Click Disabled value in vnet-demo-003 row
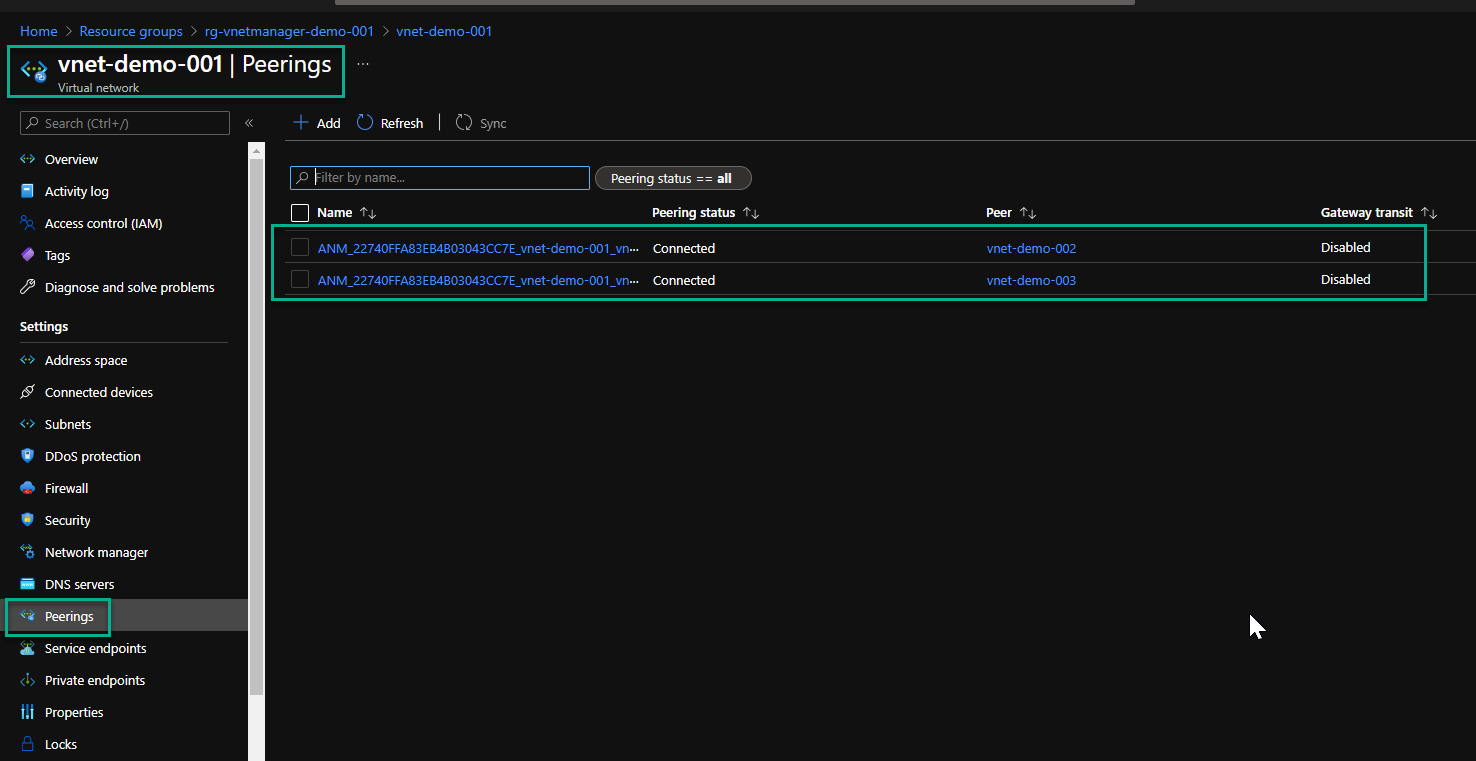This screenshot has width=1476, height=761. point(1346,279)
